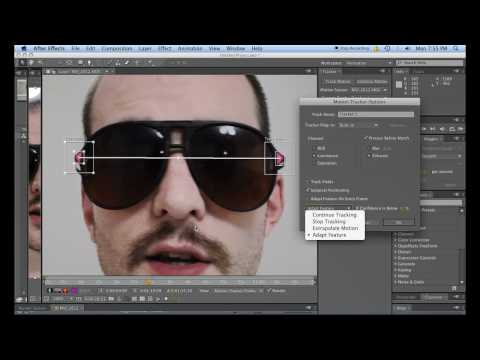Screen dimensions: 480x360
Task: Toggle the Subpixel Positioning checkbox
Action: click(x=308, y=190)
